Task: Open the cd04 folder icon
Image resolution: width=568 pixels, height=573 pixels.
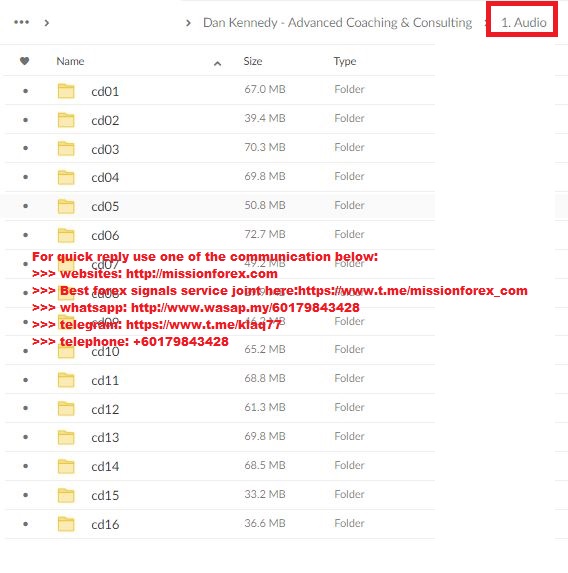Action: [66, 178]
